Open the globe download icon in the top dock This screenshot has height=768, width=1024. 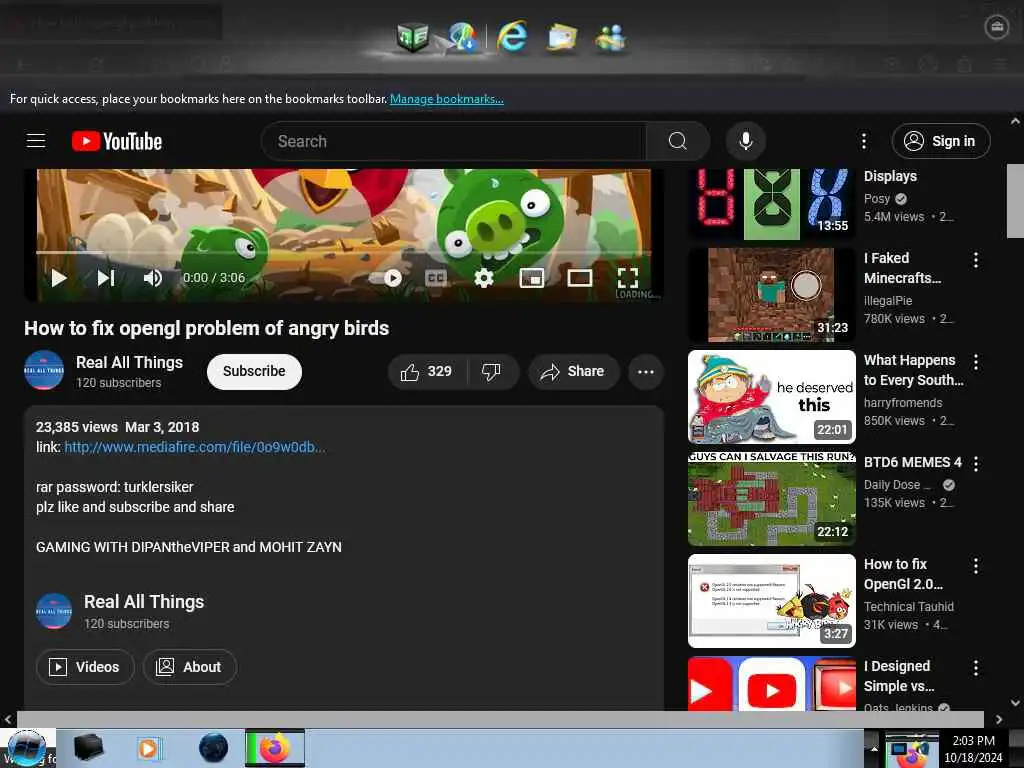(463, 37)
